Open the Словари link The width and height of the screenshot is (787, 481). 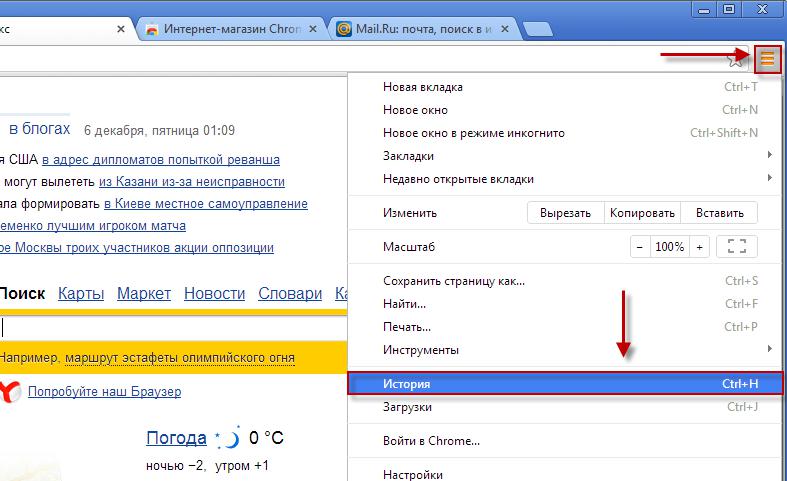tap(290, 293)
